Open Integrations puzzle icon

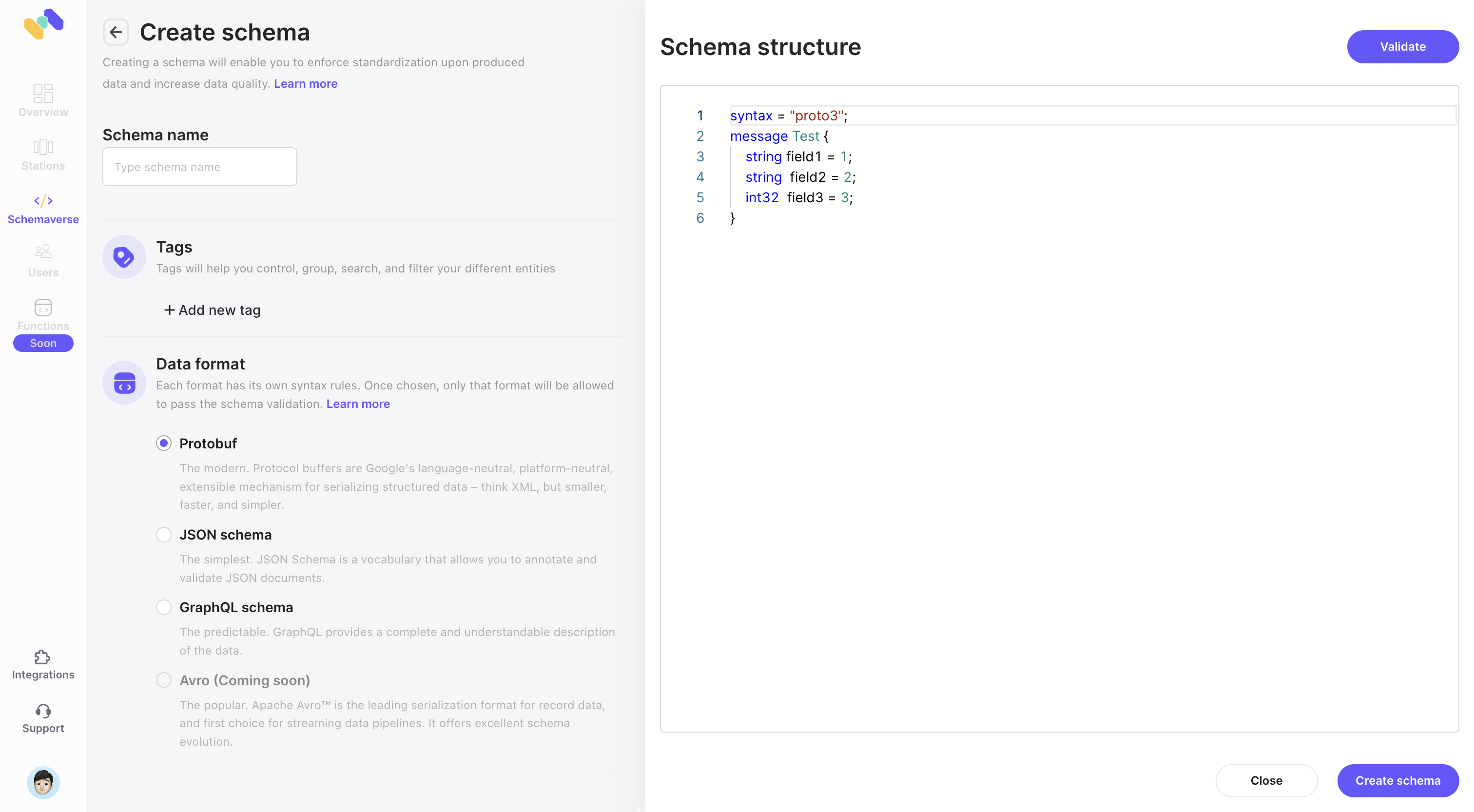(43, 657)
